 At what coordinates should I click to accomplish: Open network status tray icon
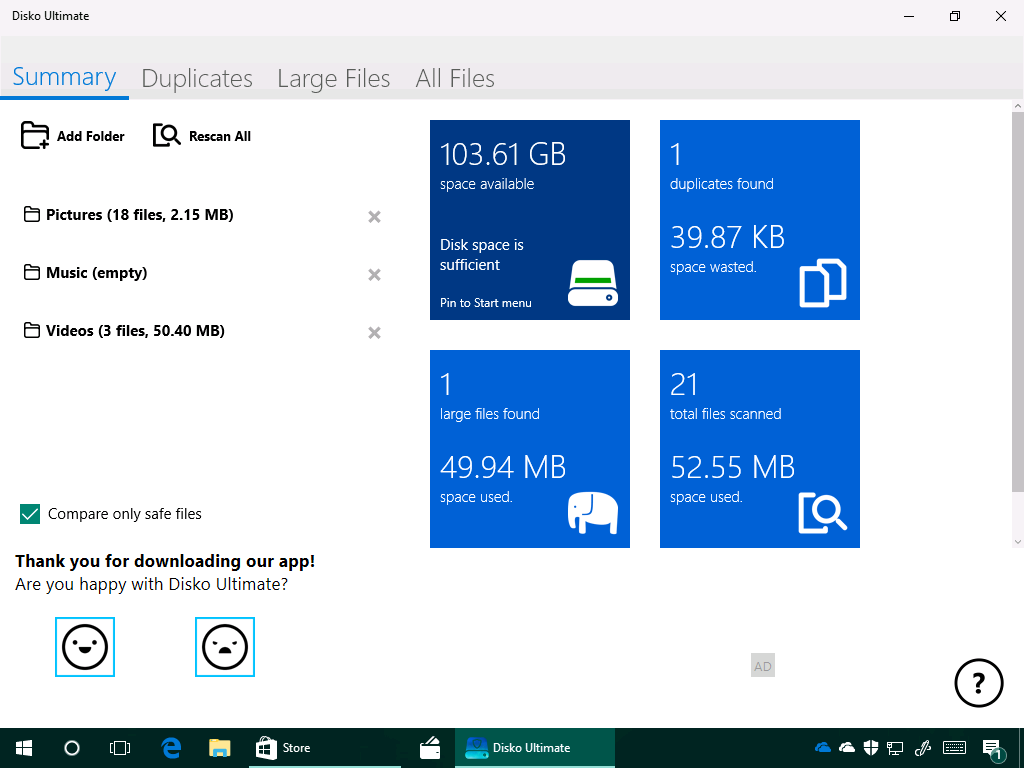895,748
